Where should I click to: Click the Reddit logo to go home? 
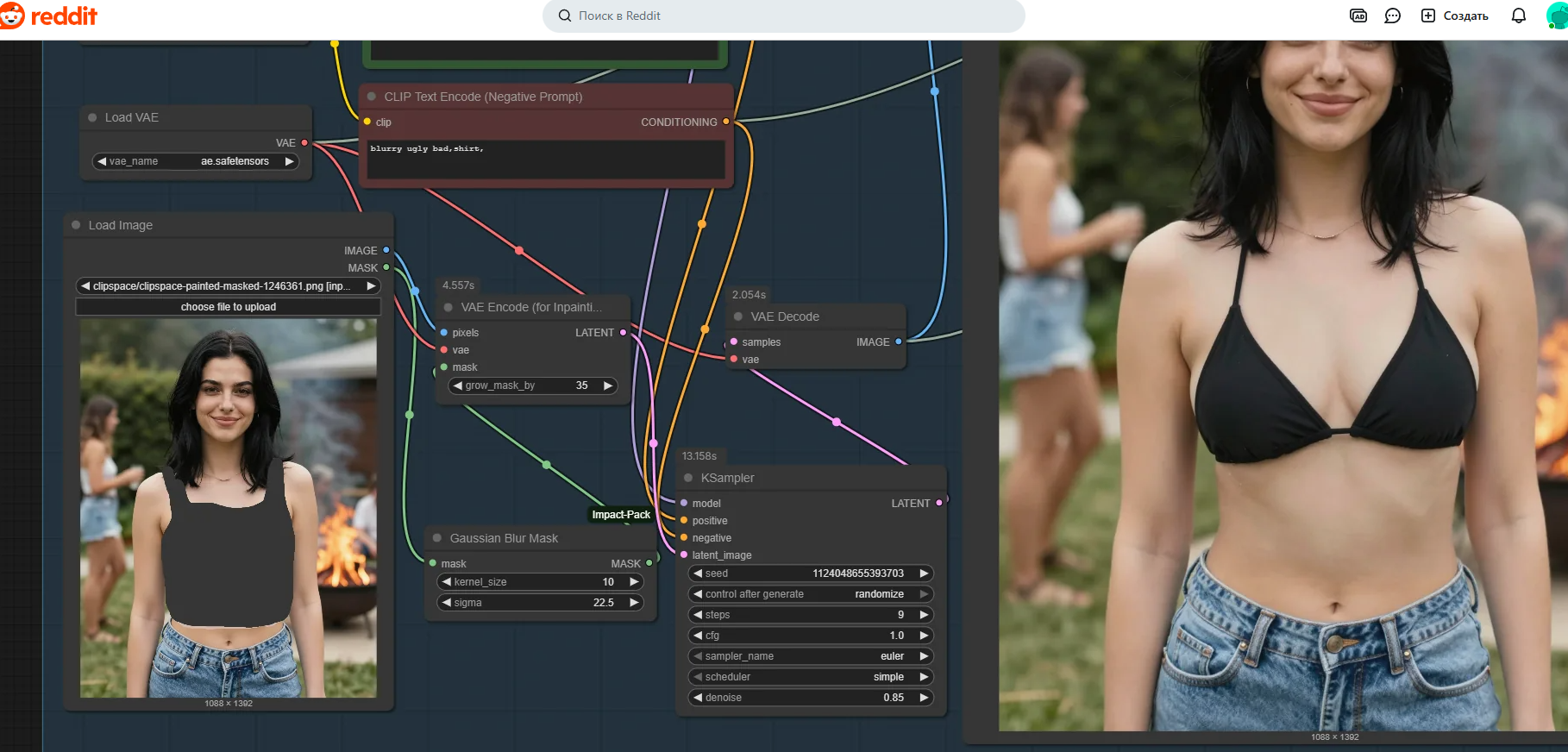pos(50,16)
